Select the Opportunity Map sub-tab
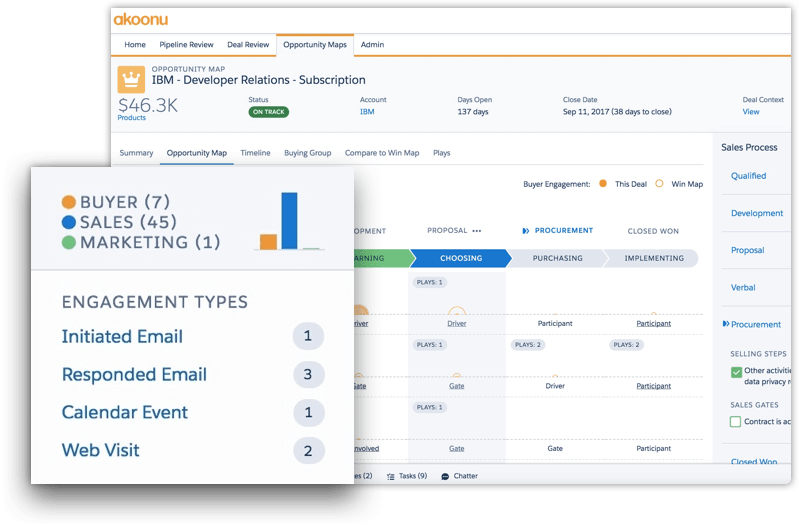799x527 pixels. pyautogui.click(x=197, y=153)
